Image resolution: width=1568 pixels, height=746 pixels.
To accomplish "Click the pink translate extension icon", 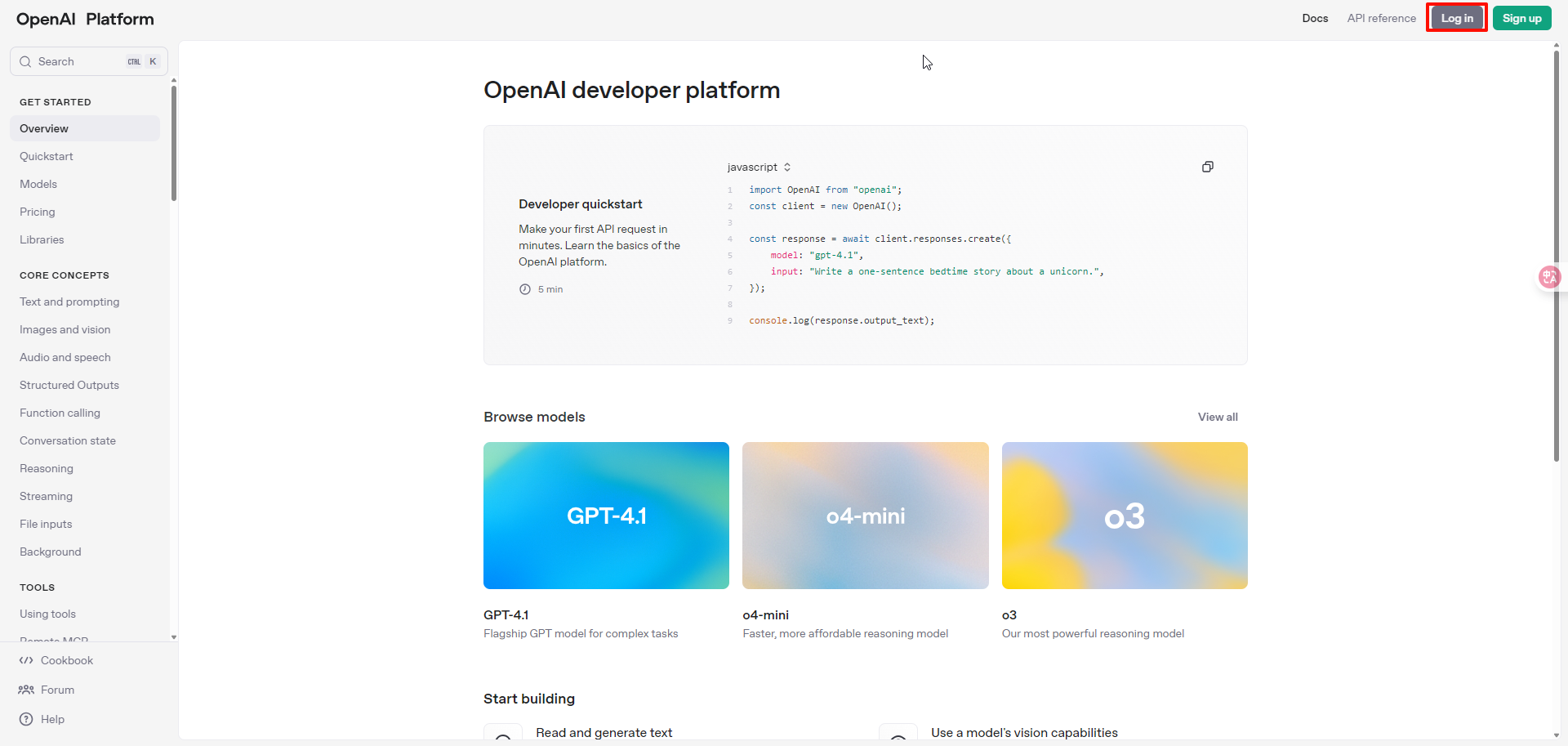I will [1548, 278].
